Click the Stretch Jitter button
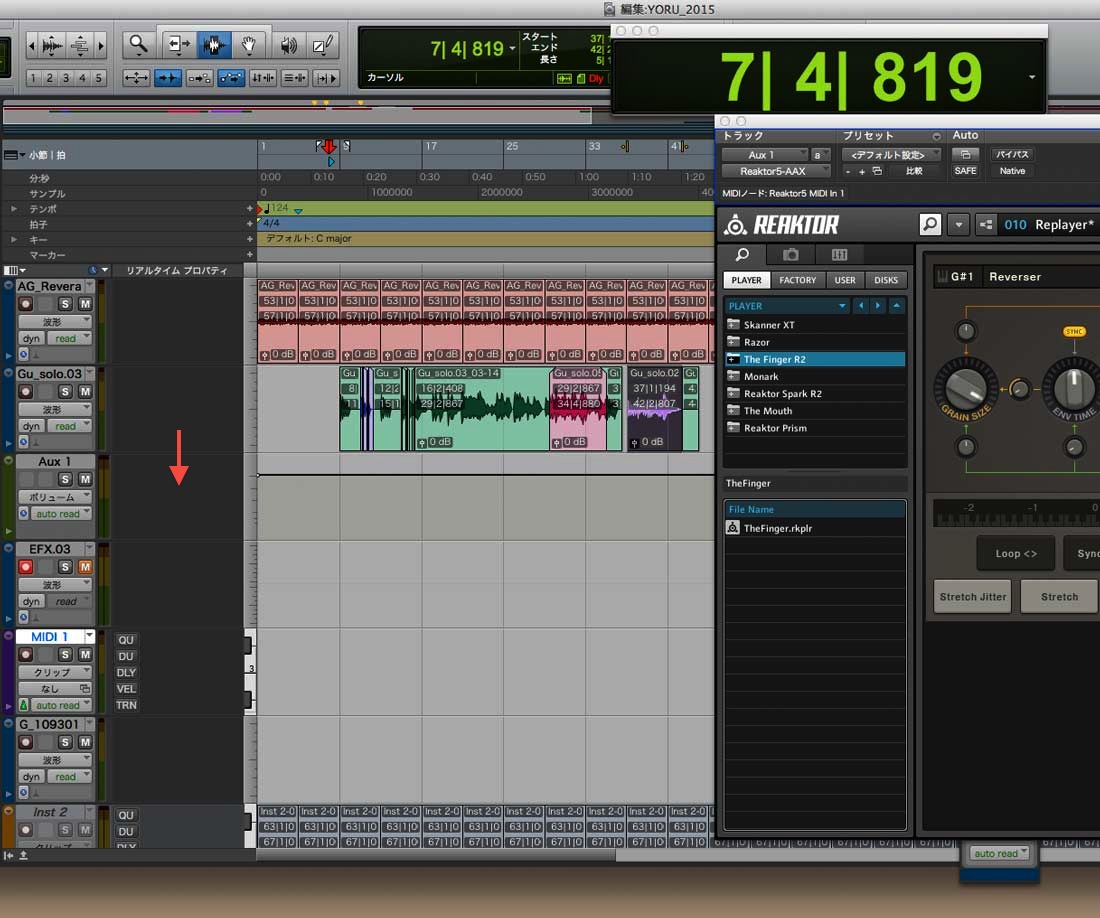This screenshot has width=1100, height=918. tap(972, 597)
